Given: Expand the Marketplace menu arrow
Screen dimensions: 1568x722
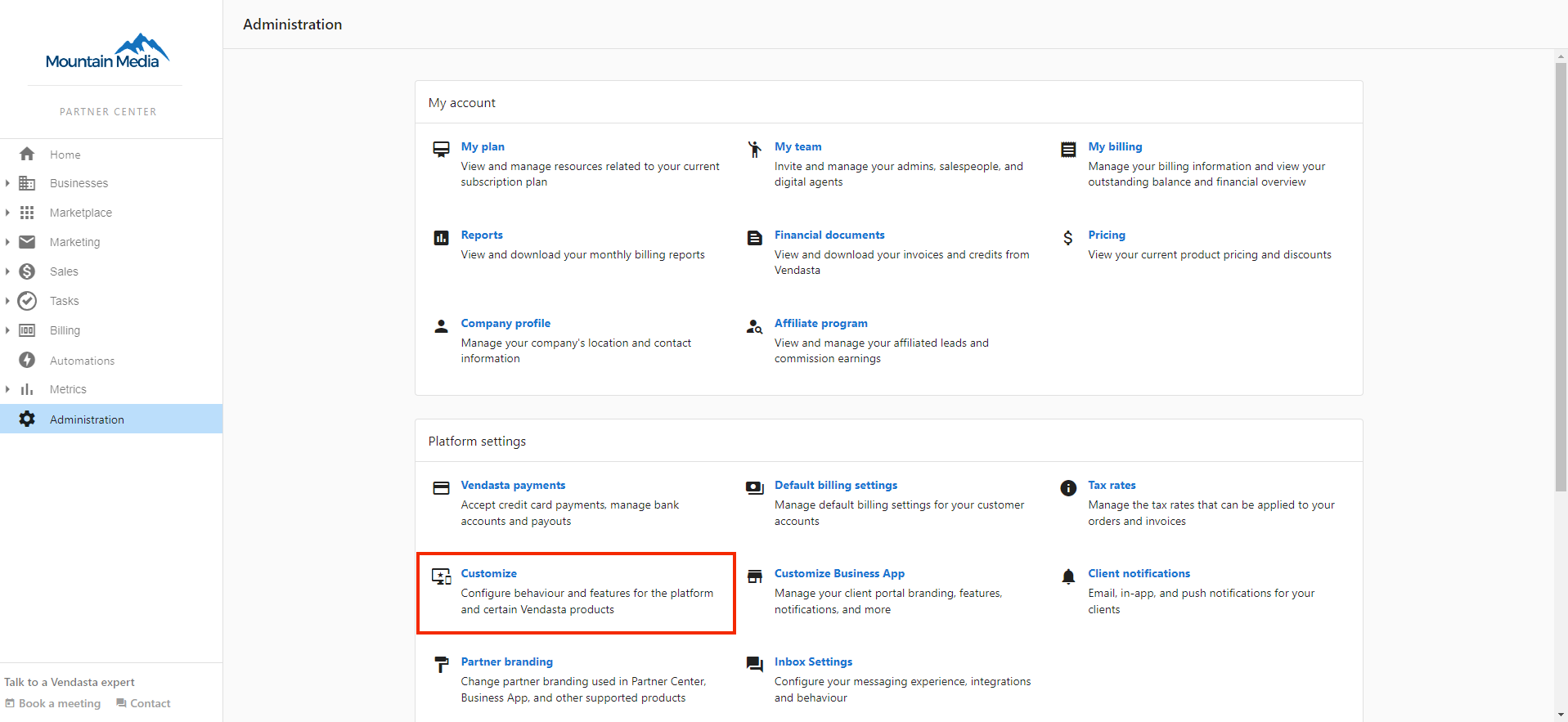Looking at the screenshot, I should coord(7,213).
